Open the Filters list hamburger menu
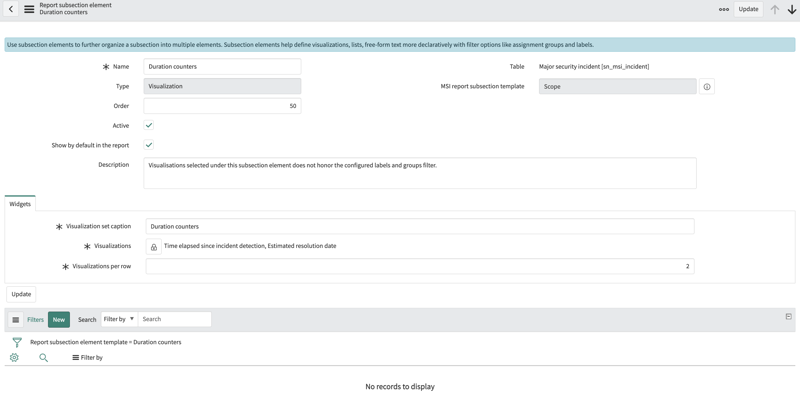 (x=15, y=320)
